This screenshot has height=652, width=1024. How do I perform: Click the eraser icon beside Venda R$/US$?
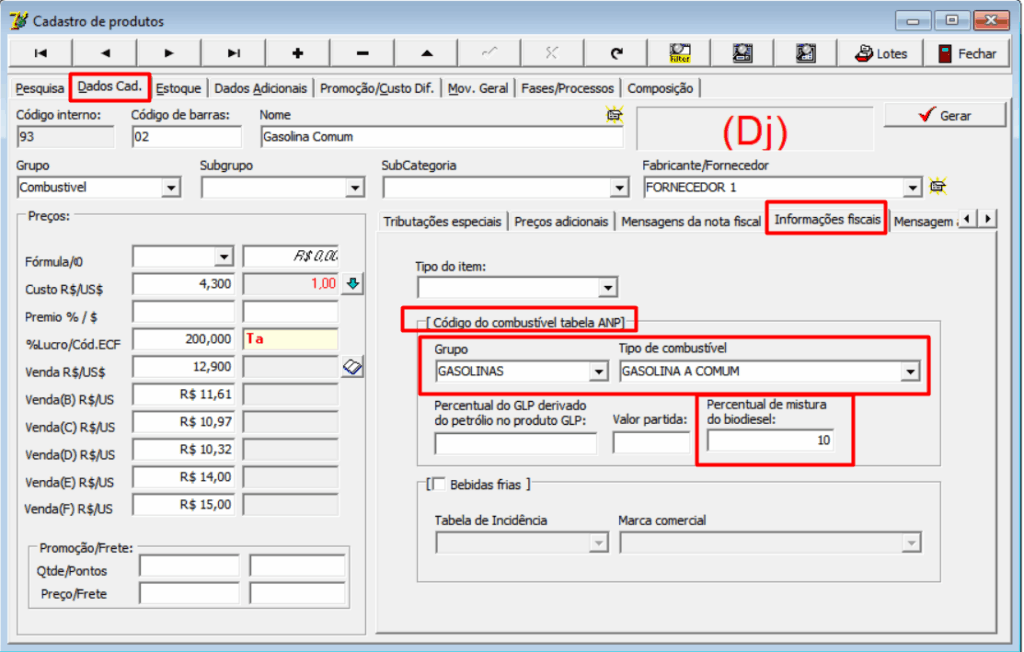(351, 367)
